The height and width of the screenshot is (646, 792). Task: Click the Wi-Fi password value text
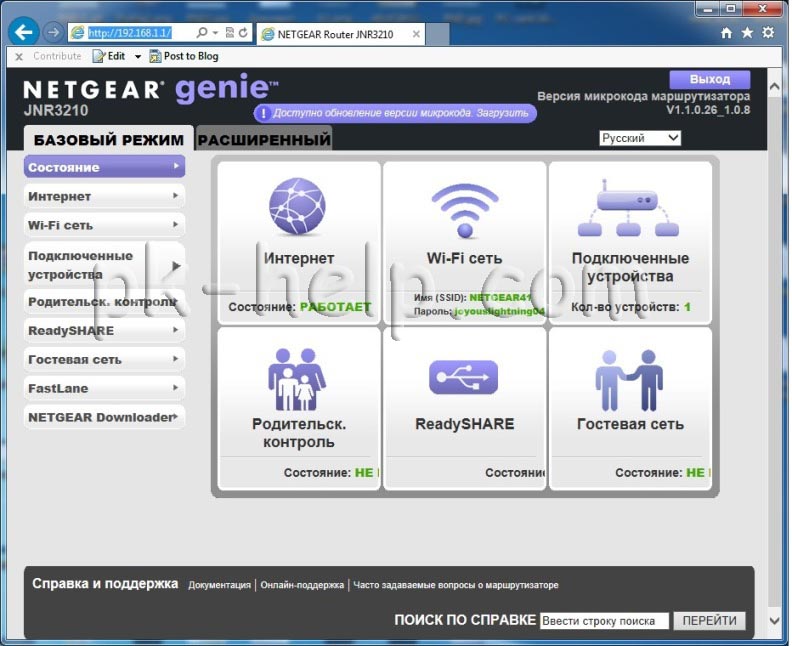click(x=499, y=312)
